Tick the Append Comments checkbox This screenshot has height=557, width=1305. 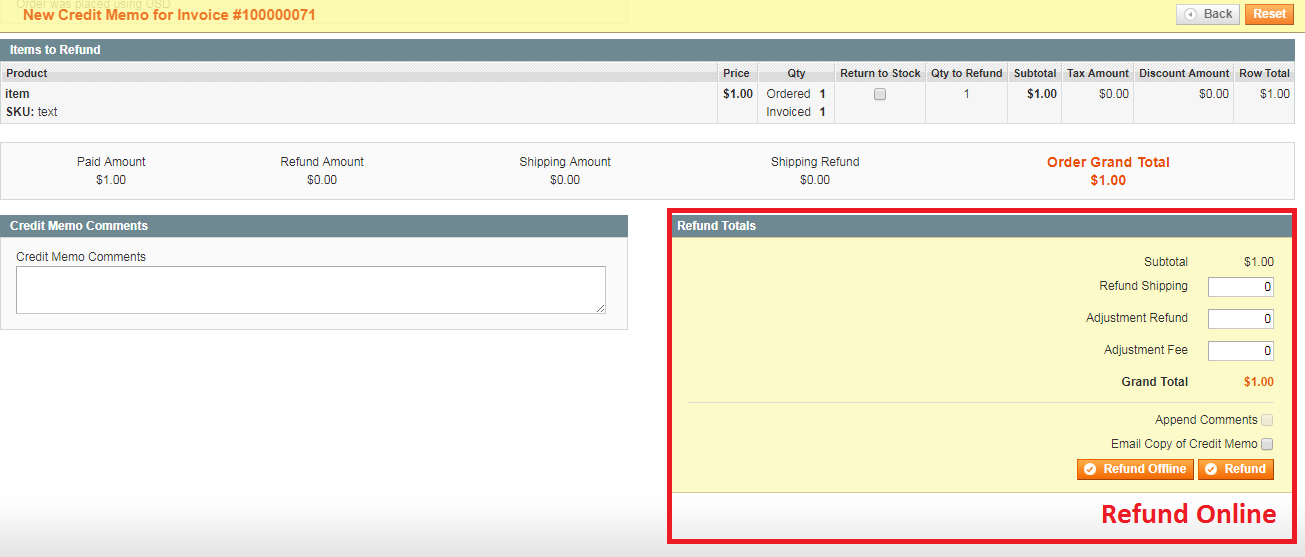pyautogui.click(x=1267, y=420)
